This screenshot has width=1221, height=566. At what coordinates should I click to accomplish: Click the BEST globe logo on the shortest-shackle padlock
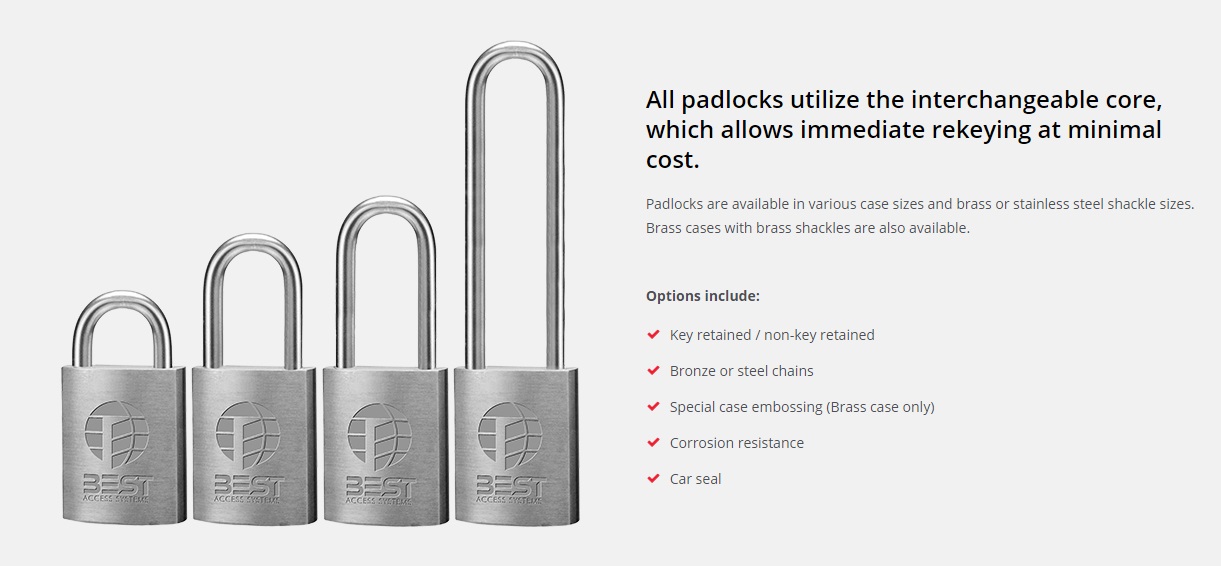point(117,435)
